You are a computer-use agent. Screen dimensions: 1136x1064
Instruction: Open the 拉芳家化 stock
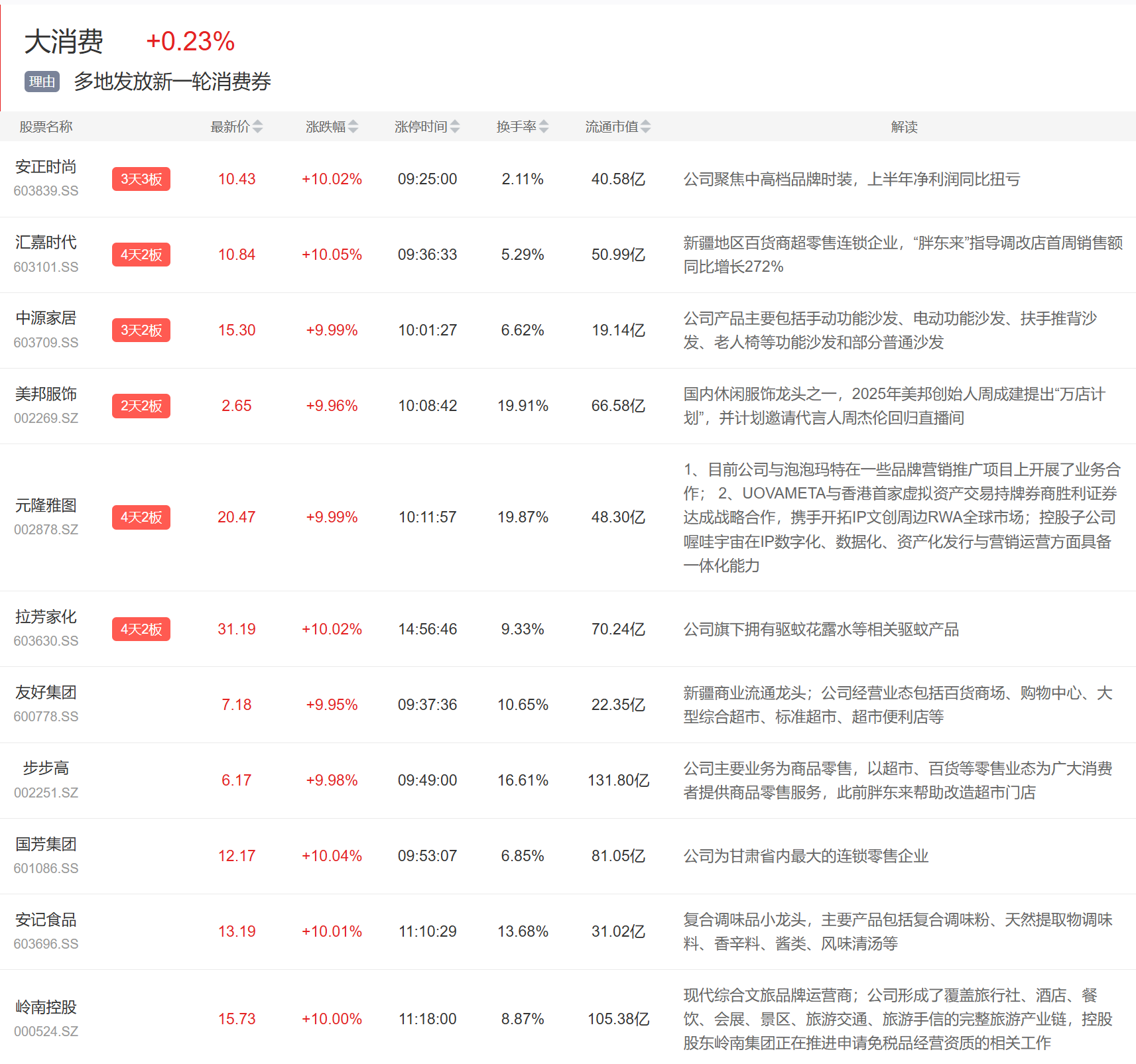pyautogui.click(x=46, y=617)
